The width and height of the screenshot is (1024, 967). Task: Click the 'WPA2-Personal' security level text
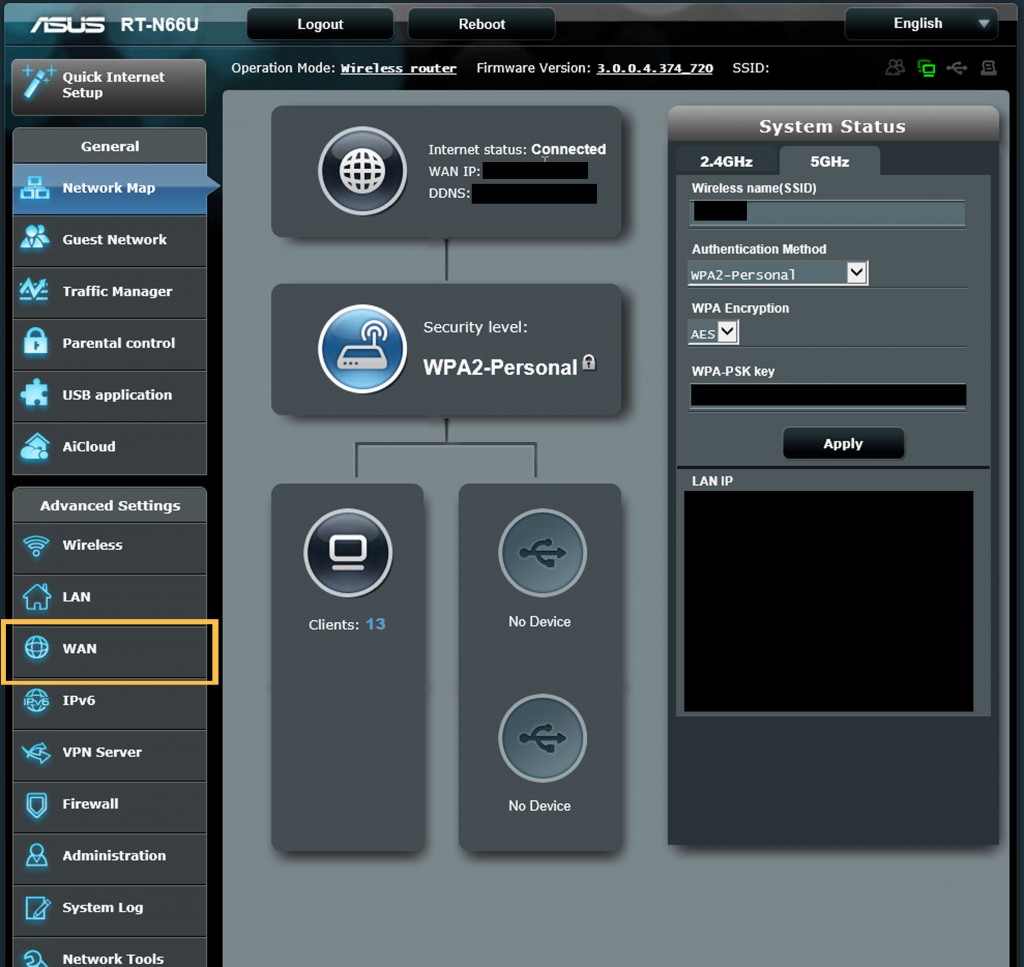[x=500, y=367]
